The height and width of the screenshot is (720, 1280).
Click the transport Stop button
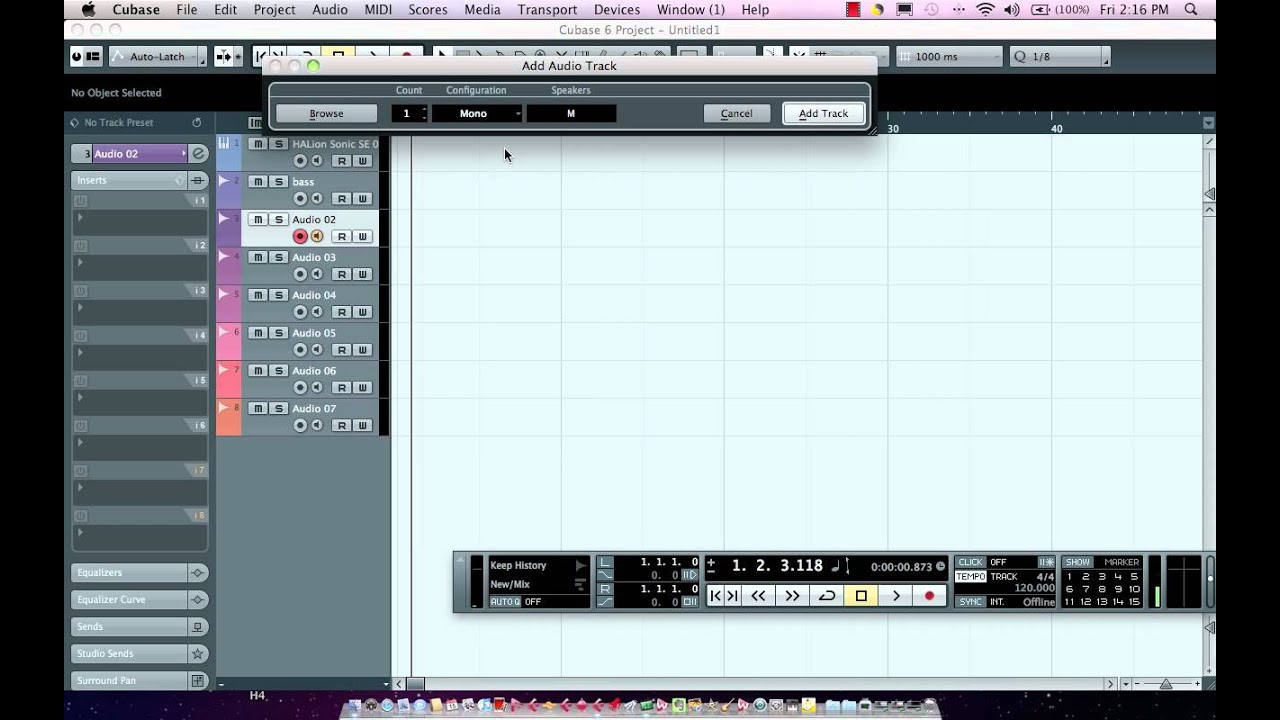(861, 596)
